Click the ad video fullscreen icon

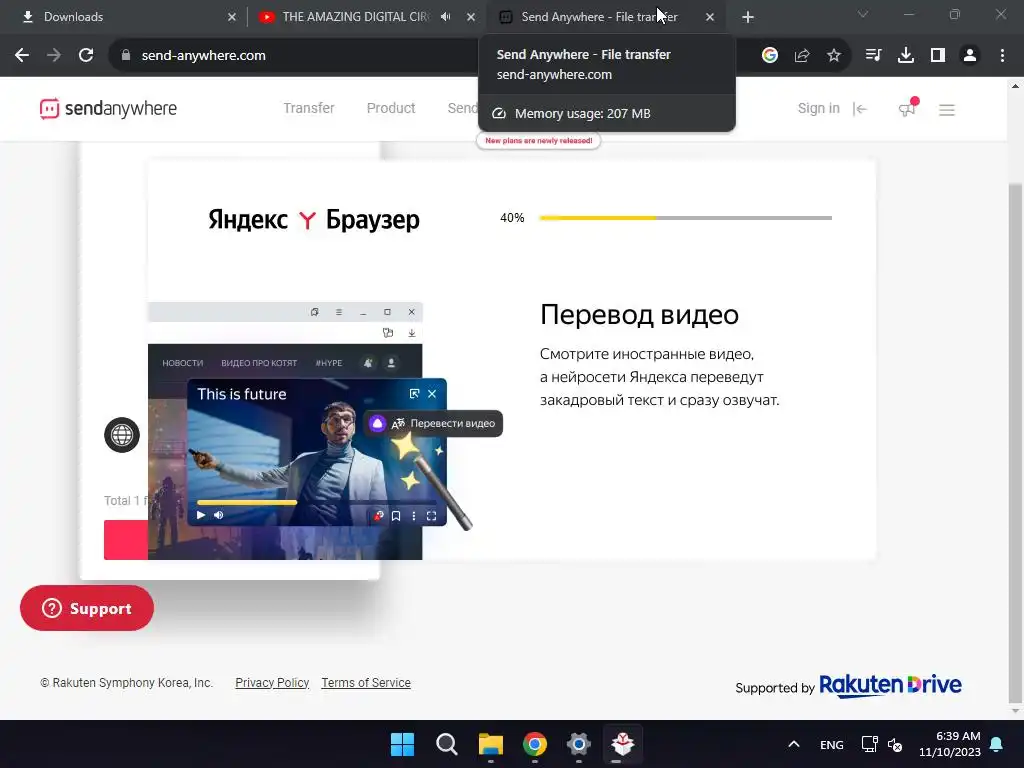432,516
